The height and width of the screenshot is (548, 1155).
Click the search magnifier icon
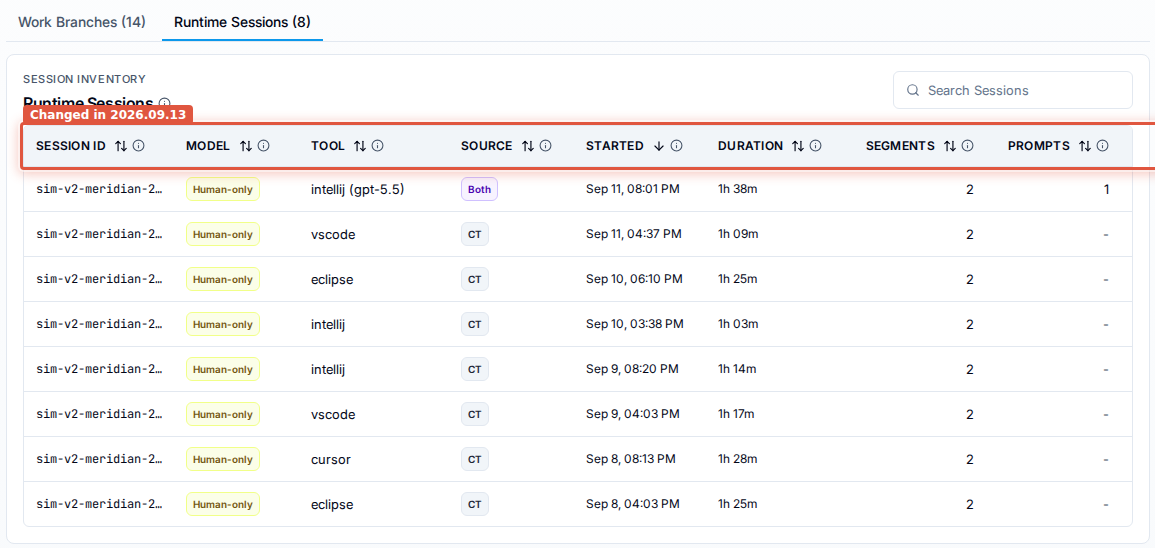(x=913, y=91)
